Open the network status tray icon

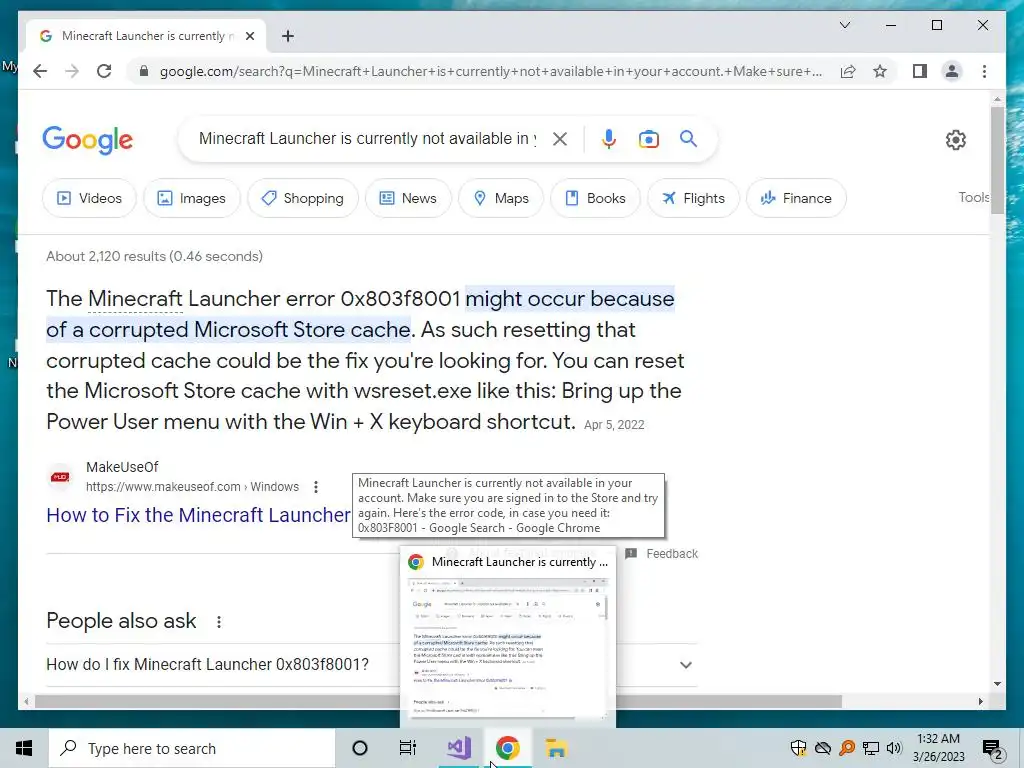871,748
